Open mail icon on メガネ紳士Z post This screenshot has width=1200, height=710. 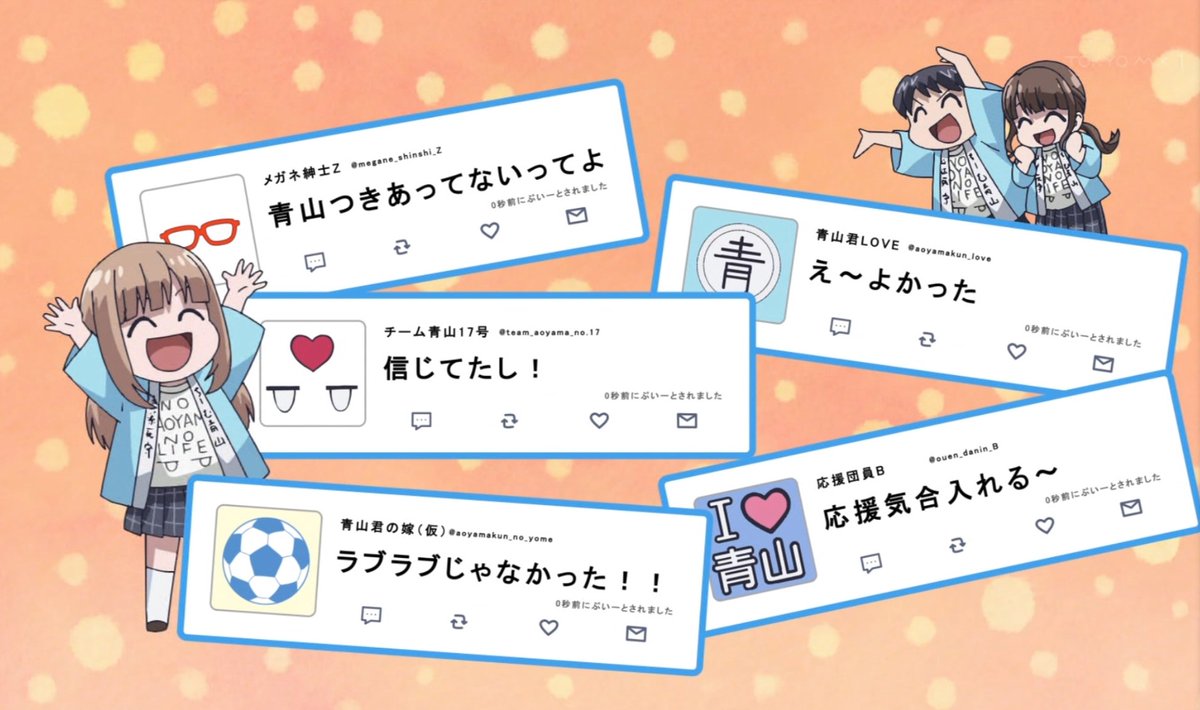[x=576, y=215]
